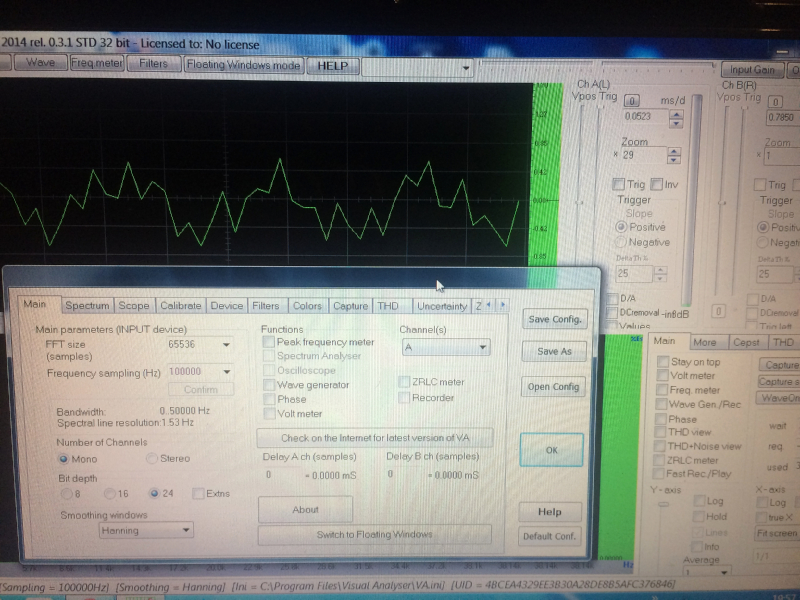Enable the Recorder checkbox
Screen dimensions: 800x600
tap(404, 397)
